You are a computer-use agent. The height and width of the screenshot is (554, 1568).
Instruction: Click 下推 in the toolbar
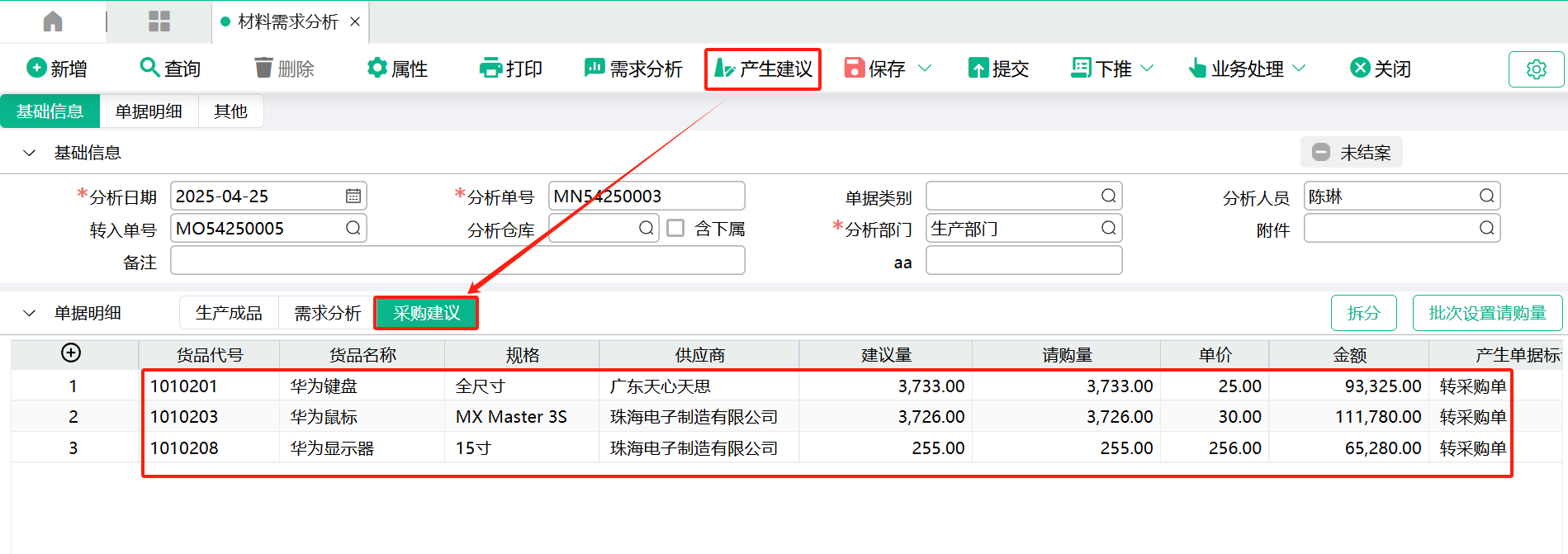coord(1101,69)
